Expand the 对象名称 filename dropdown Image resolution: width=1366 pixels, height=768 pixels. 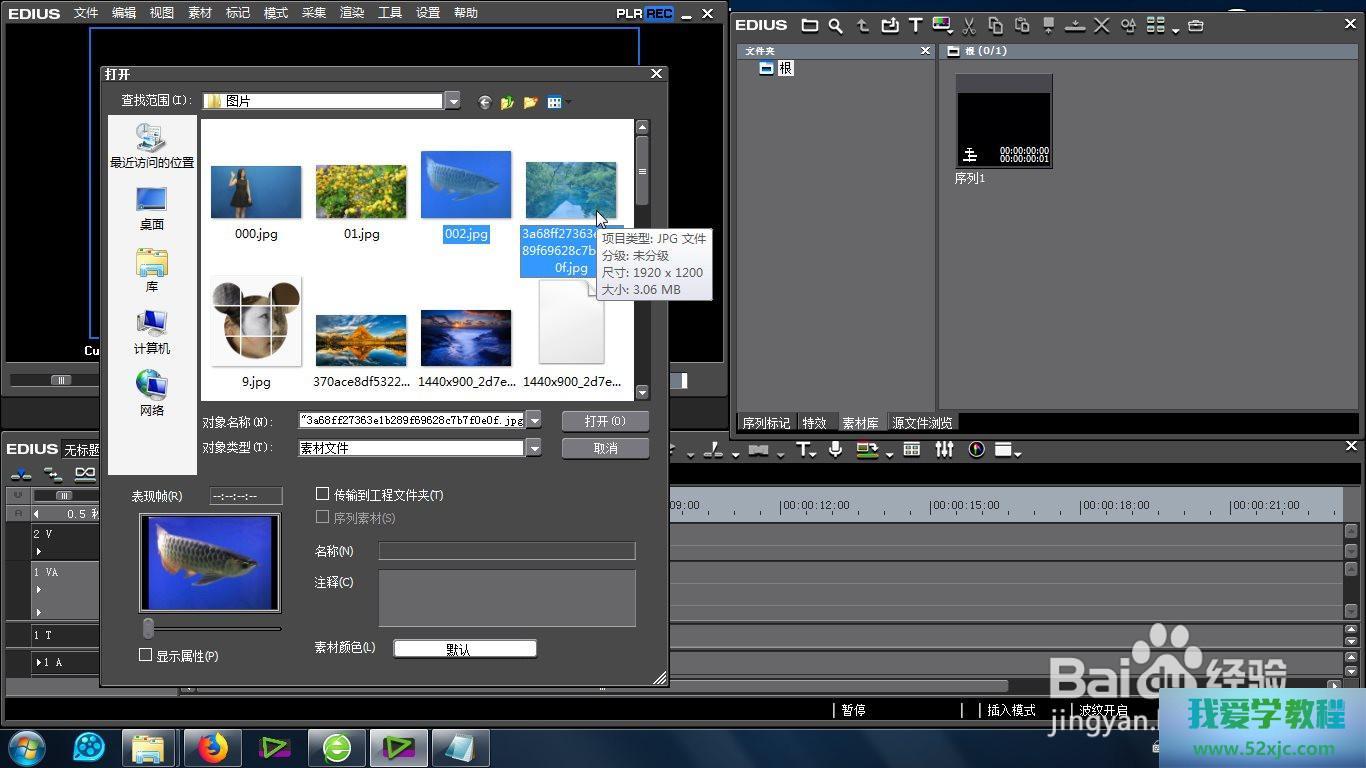coord(534,421)
